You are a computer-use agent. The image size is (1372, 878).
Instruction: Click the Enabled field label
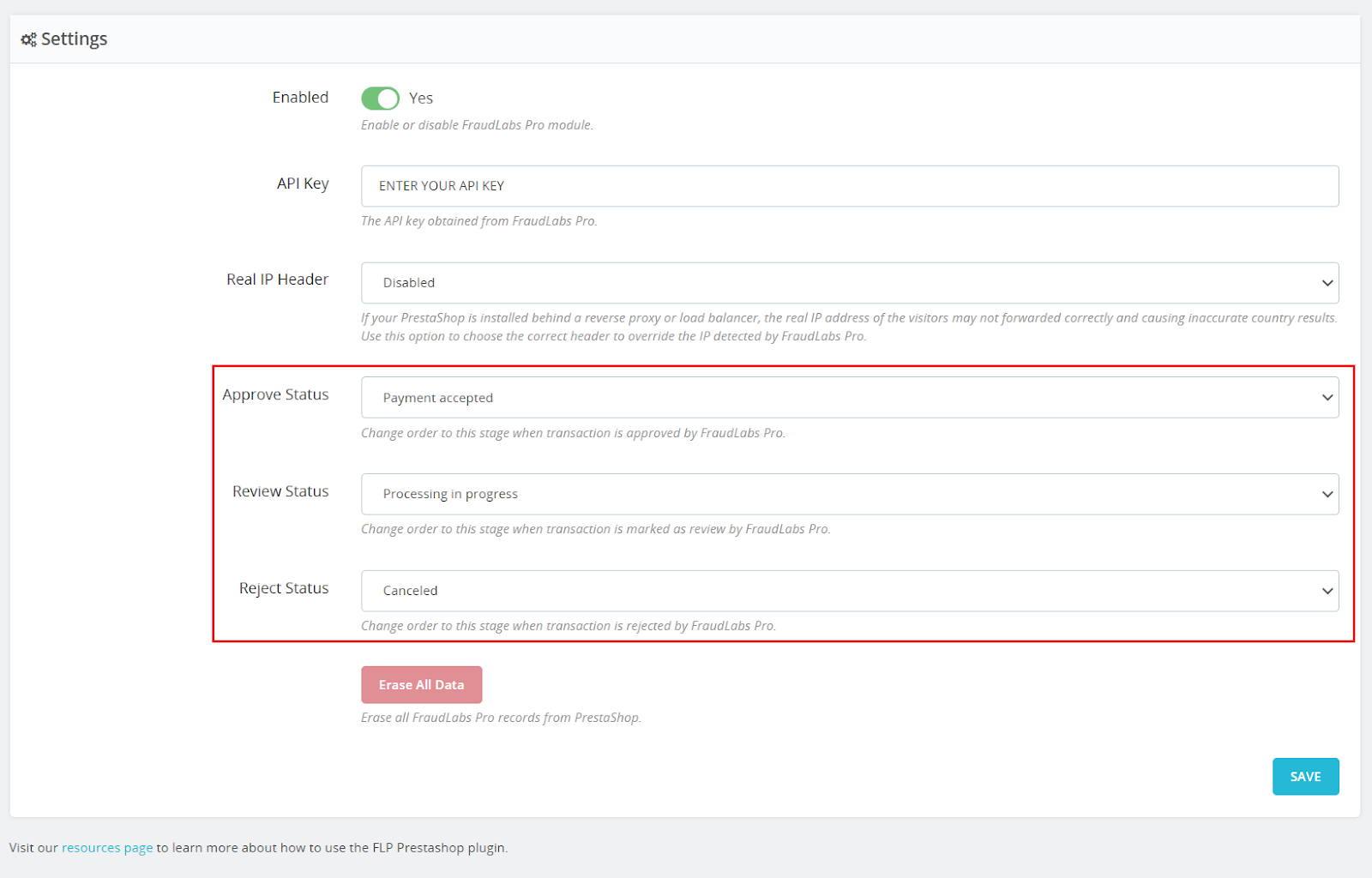pyautogui.click(x=300, y=98)
